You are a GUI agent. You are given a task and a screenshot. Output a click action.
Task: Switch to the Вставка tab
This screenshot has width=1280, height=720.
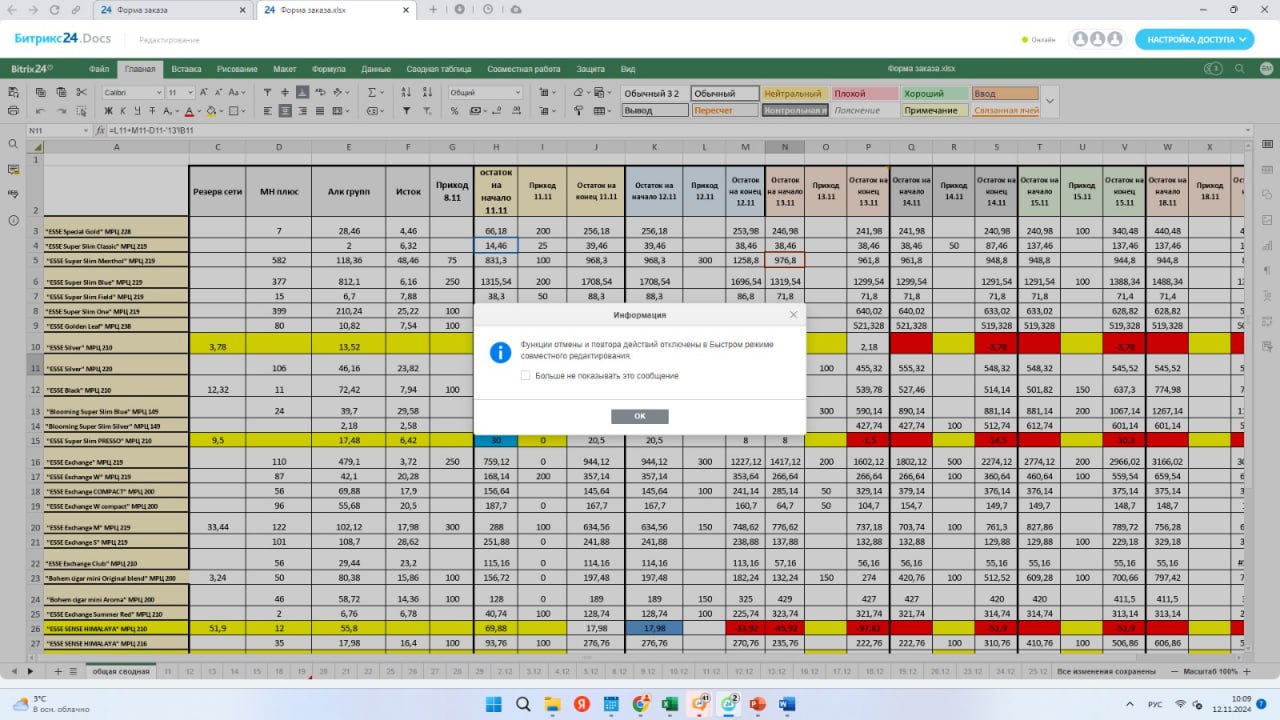point(186,69)
